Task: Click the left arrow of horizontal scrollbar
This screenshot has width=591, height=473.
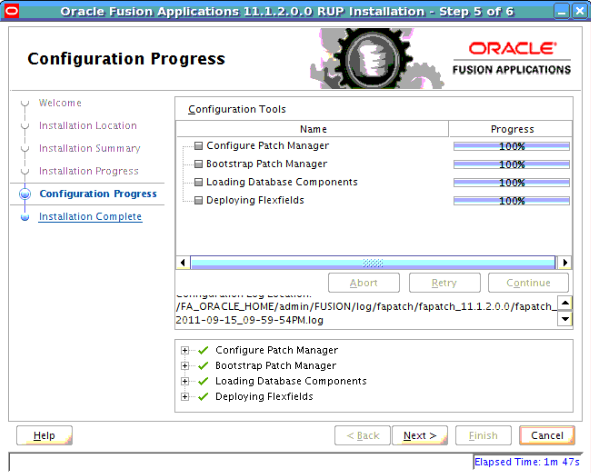Action: pos(183,262)
